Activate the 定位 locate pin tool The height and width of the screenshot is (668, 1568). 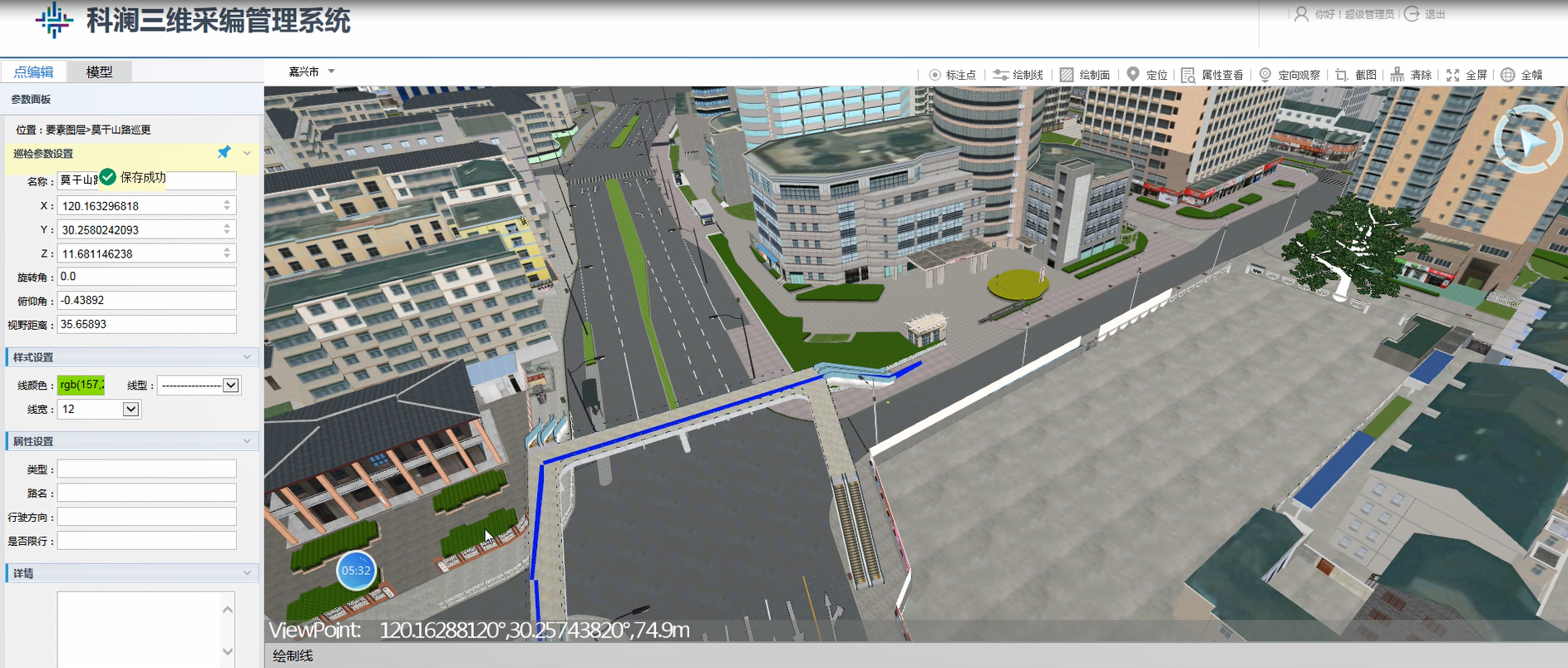coord(1133,74)
